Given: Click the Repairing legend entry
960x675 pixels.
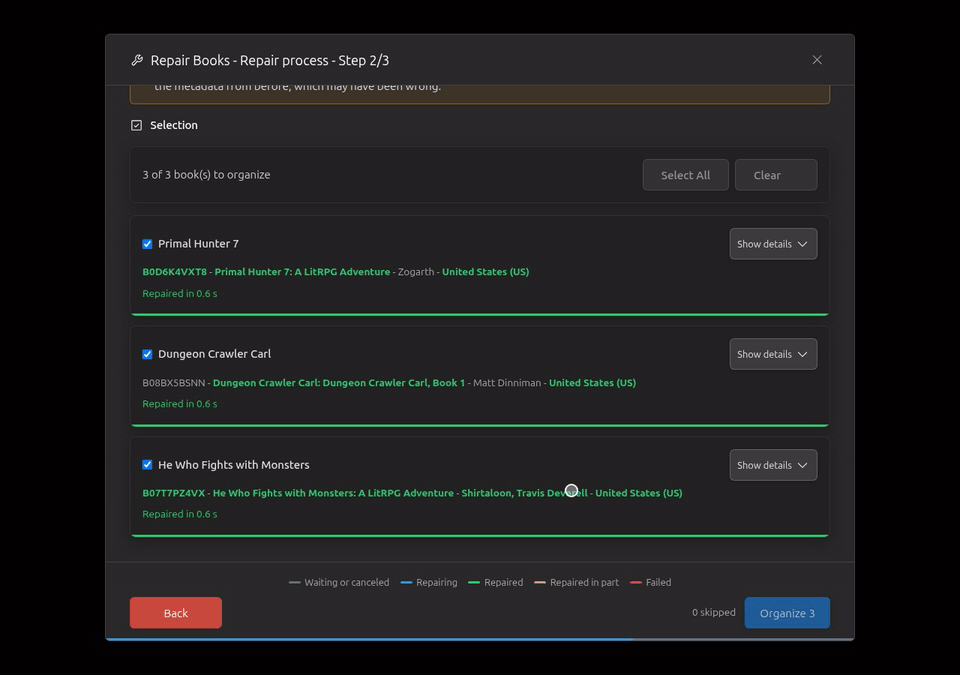Looking at the screenshot, I should (429, 583).
